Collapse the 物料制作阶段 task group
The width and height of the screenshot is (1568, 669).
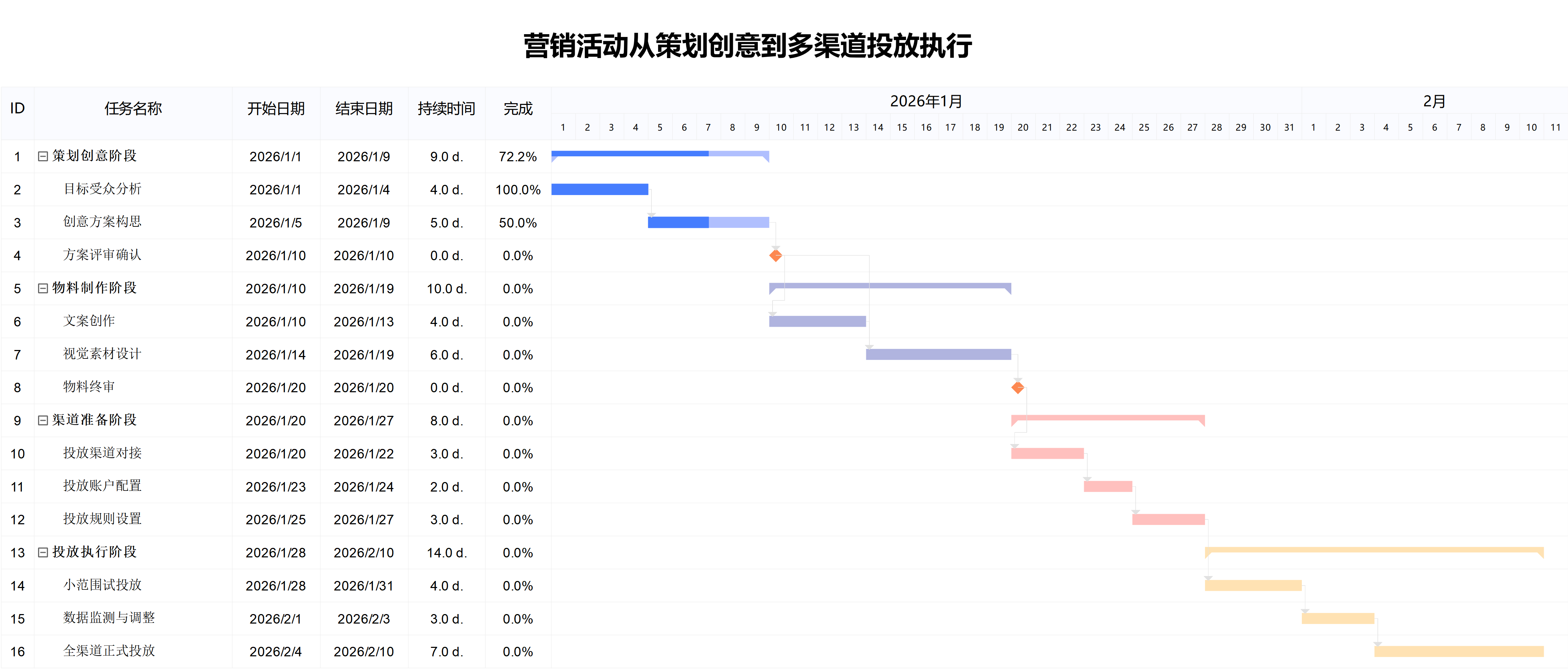coord(43,288)
